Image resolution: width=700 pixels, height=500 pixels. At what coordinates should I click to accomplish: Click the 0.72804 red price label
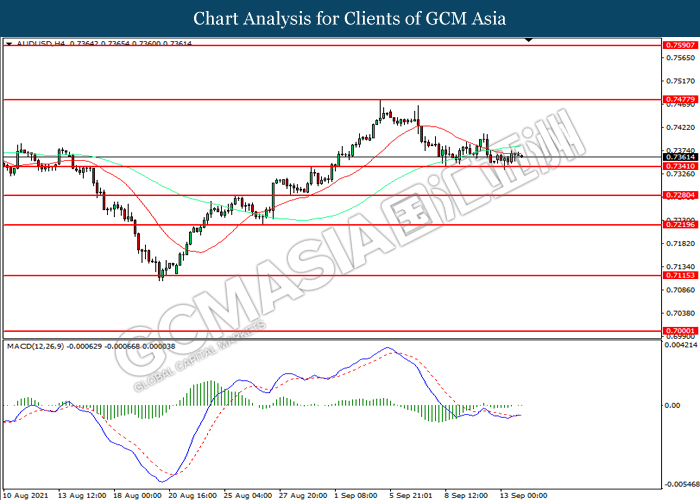(x=680, y=195)
